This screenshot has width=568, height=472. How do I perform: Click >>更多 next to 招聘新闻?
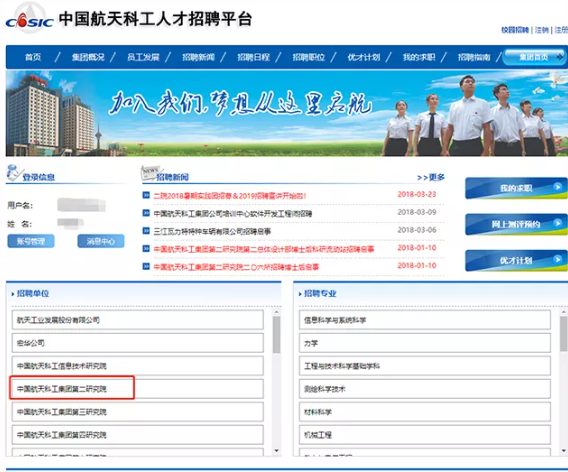(x=431, y=177)
